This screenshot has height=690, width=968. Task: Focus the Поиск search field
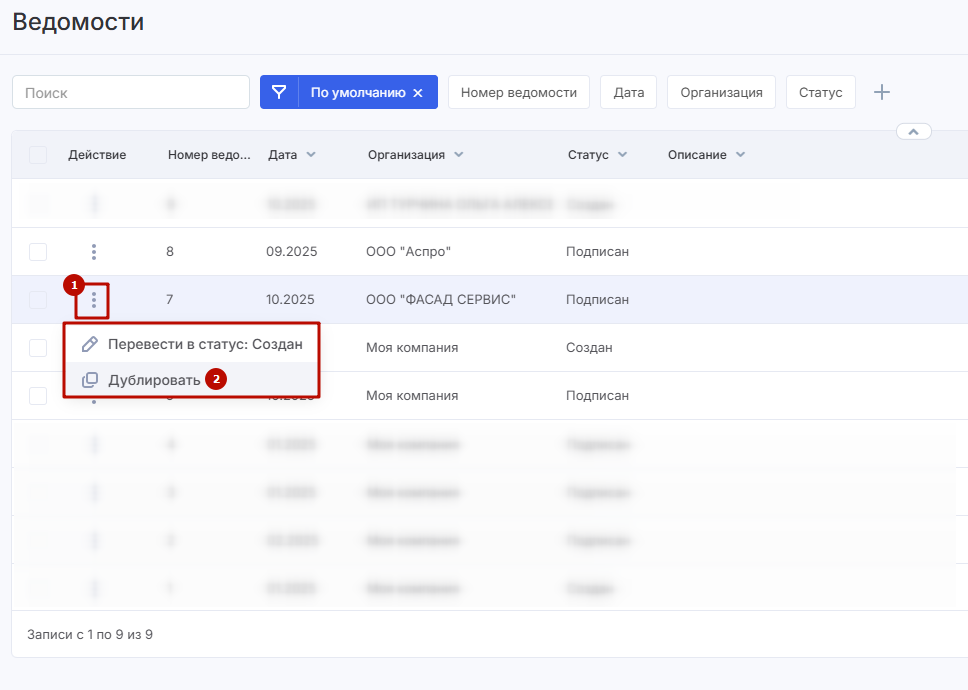131,92
